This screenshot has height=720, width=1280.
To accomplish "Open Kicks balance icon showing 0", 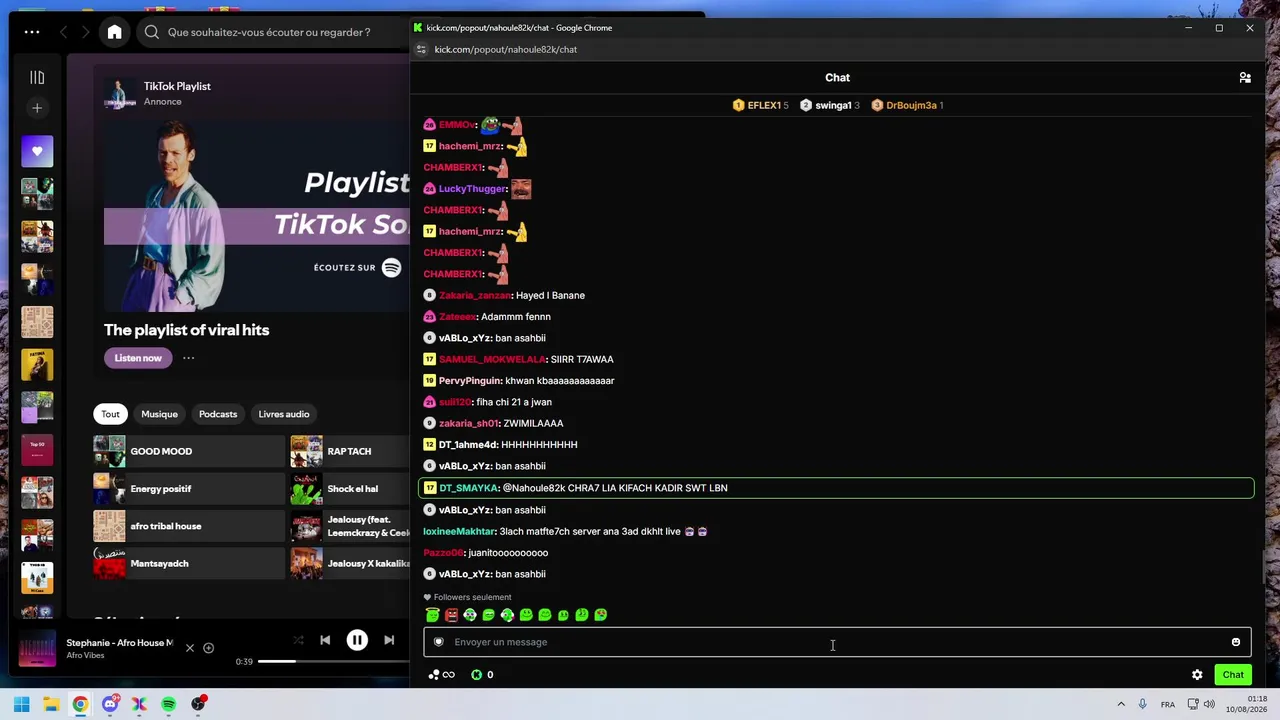I will click(482, 675).
